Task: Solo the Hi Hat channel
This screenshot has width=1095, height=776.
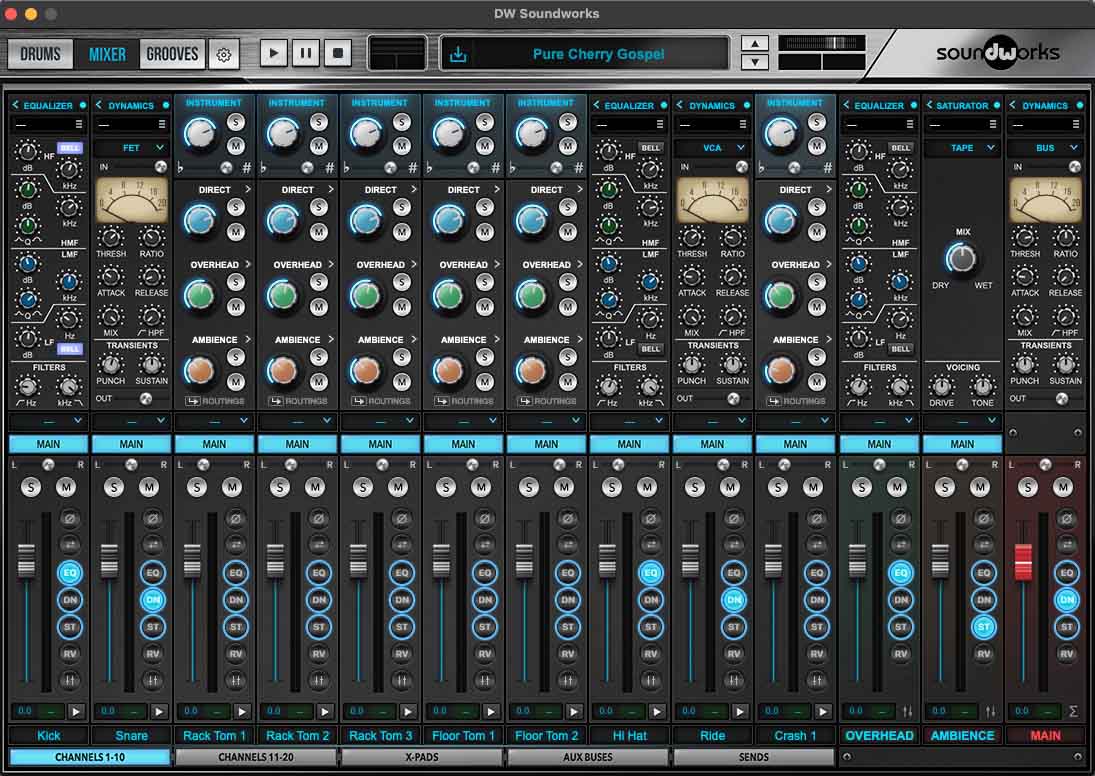Action: [612, 487]
